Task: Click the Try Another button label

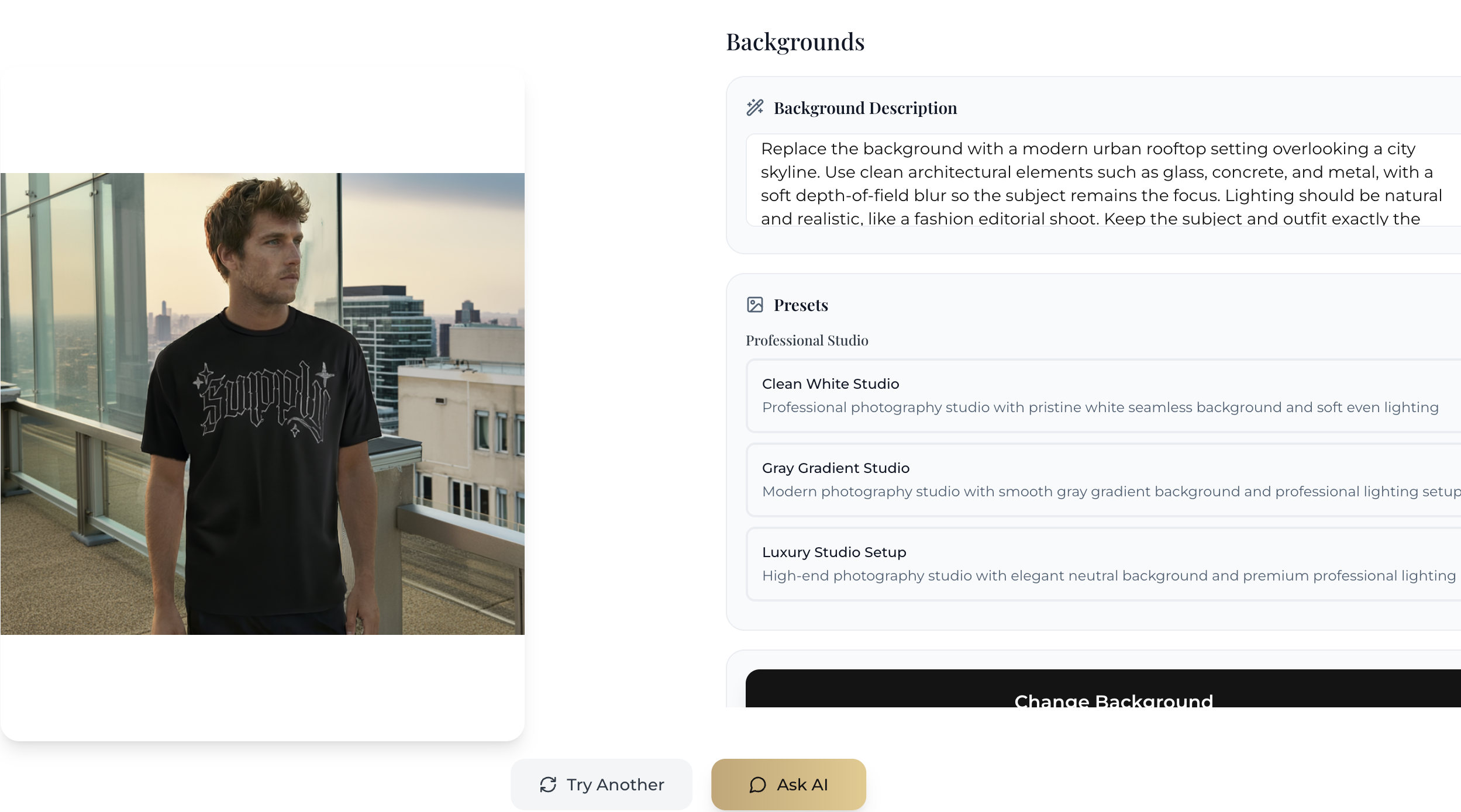Action: tap(615, 785)
